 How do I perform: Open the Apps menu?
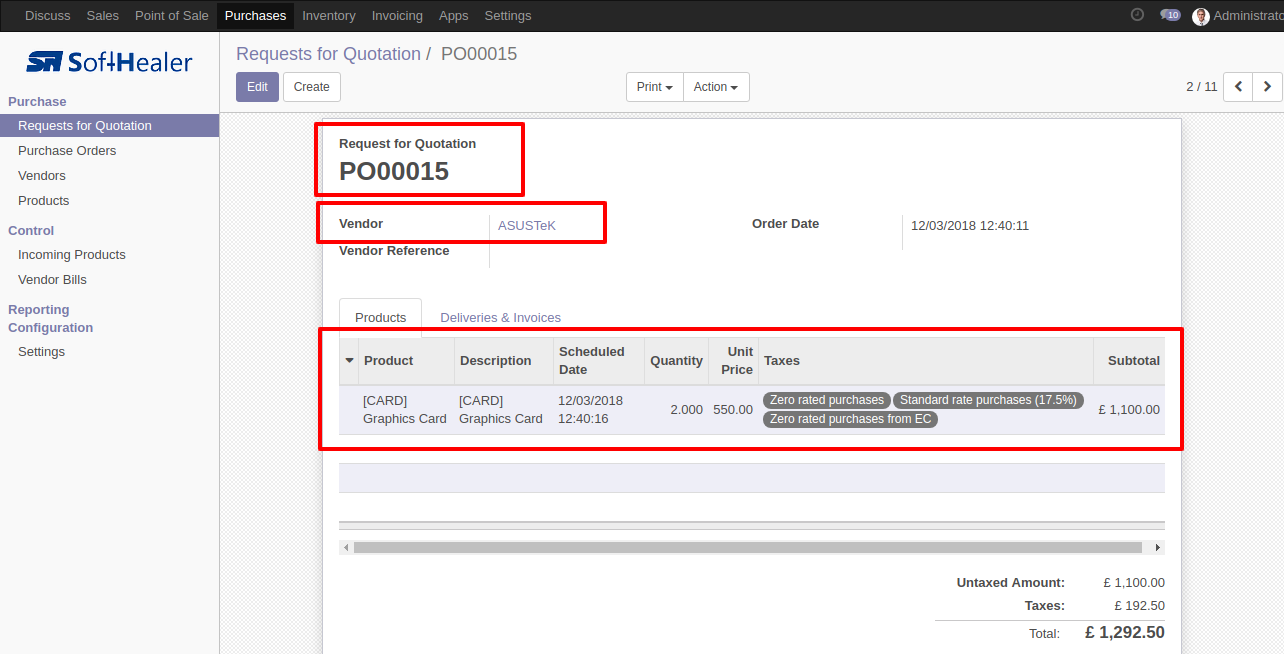[x=454, y=15]
